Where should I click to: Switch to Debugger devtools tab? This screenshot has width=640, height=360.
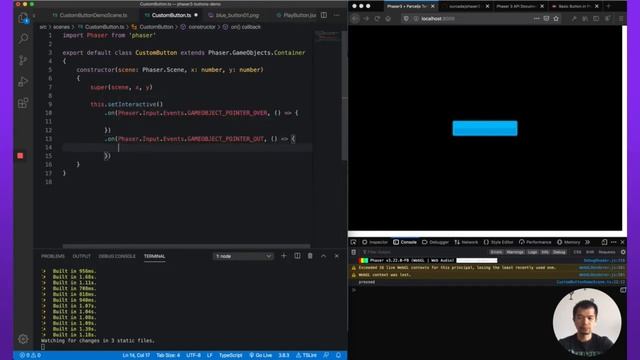pyautogui.click(x=435, y=242)
